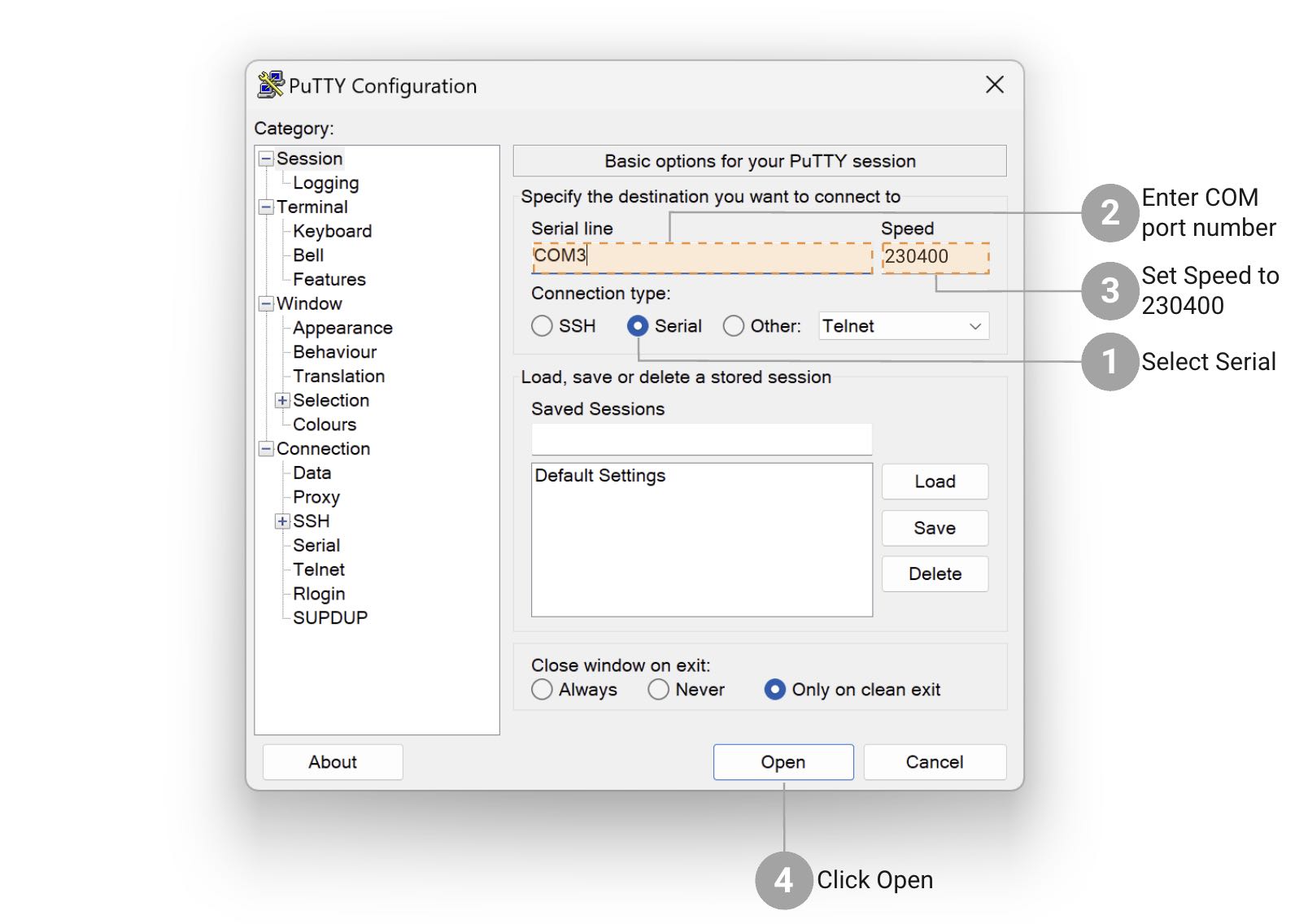The image size is (1308, 924).
Task: Open Appearance settings in the tree
Action: coord(342,328)
